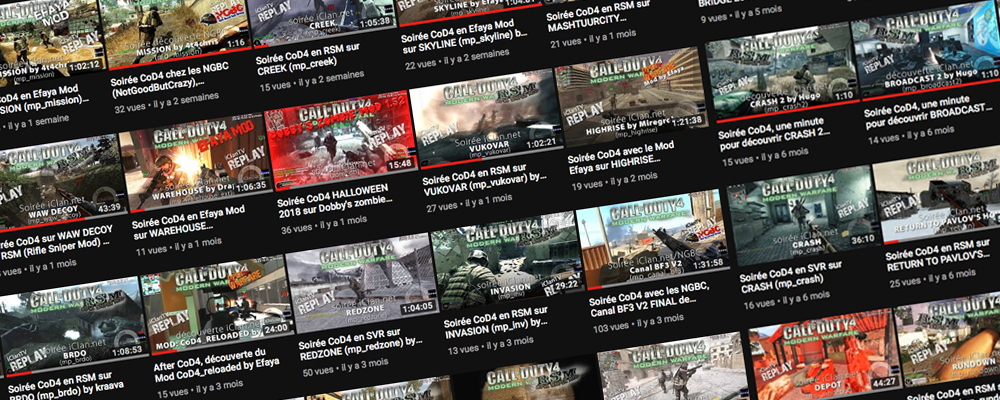Open the Canal BF3 V2 thumbnail
Screen dimensions: 1000x400
(x=652, y=241)
